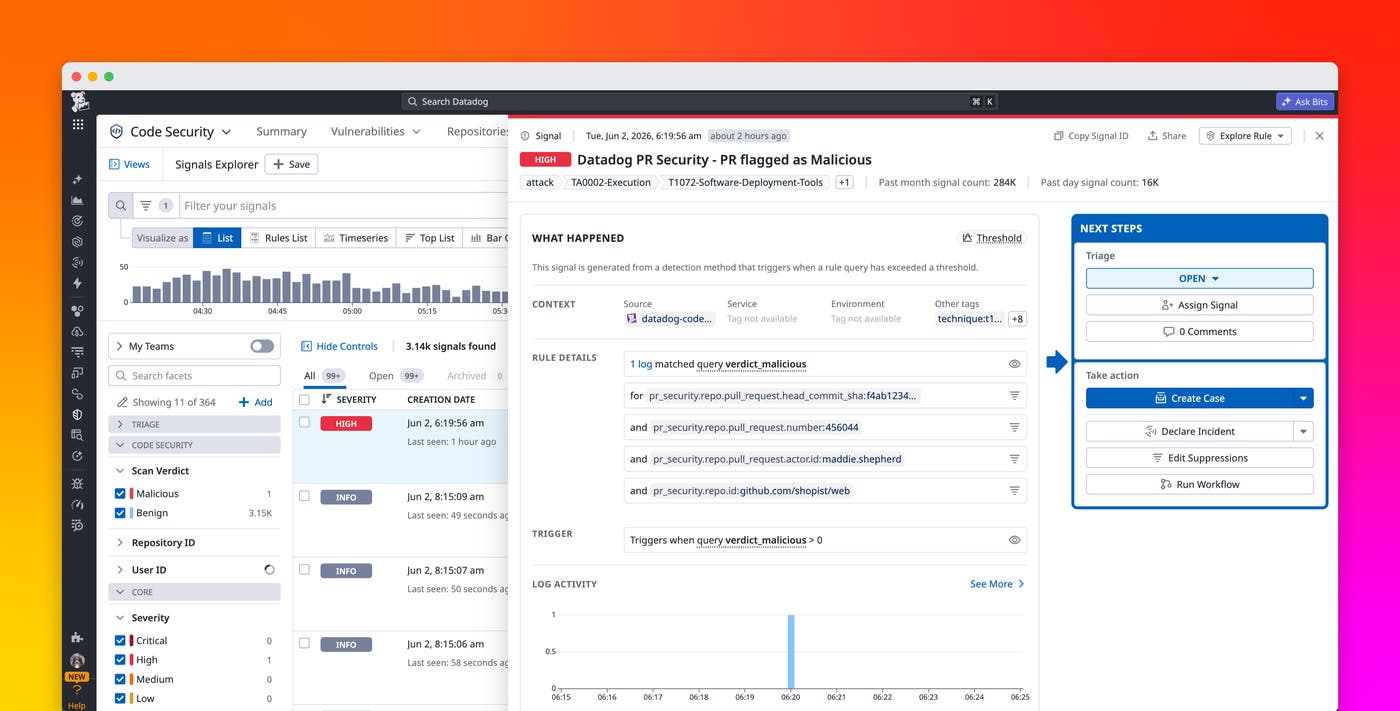Image resolution: width=1400 pixels, height=711 pixels.
Task: Click Hide Controls link
Action: point(339,346)
